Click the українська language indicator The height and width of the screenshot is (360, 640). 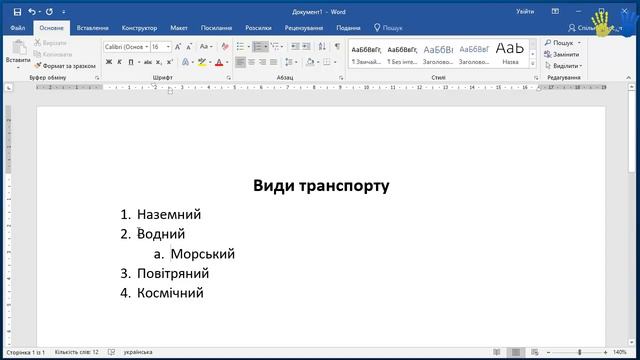pyautogui.click(x=138, y=352)
